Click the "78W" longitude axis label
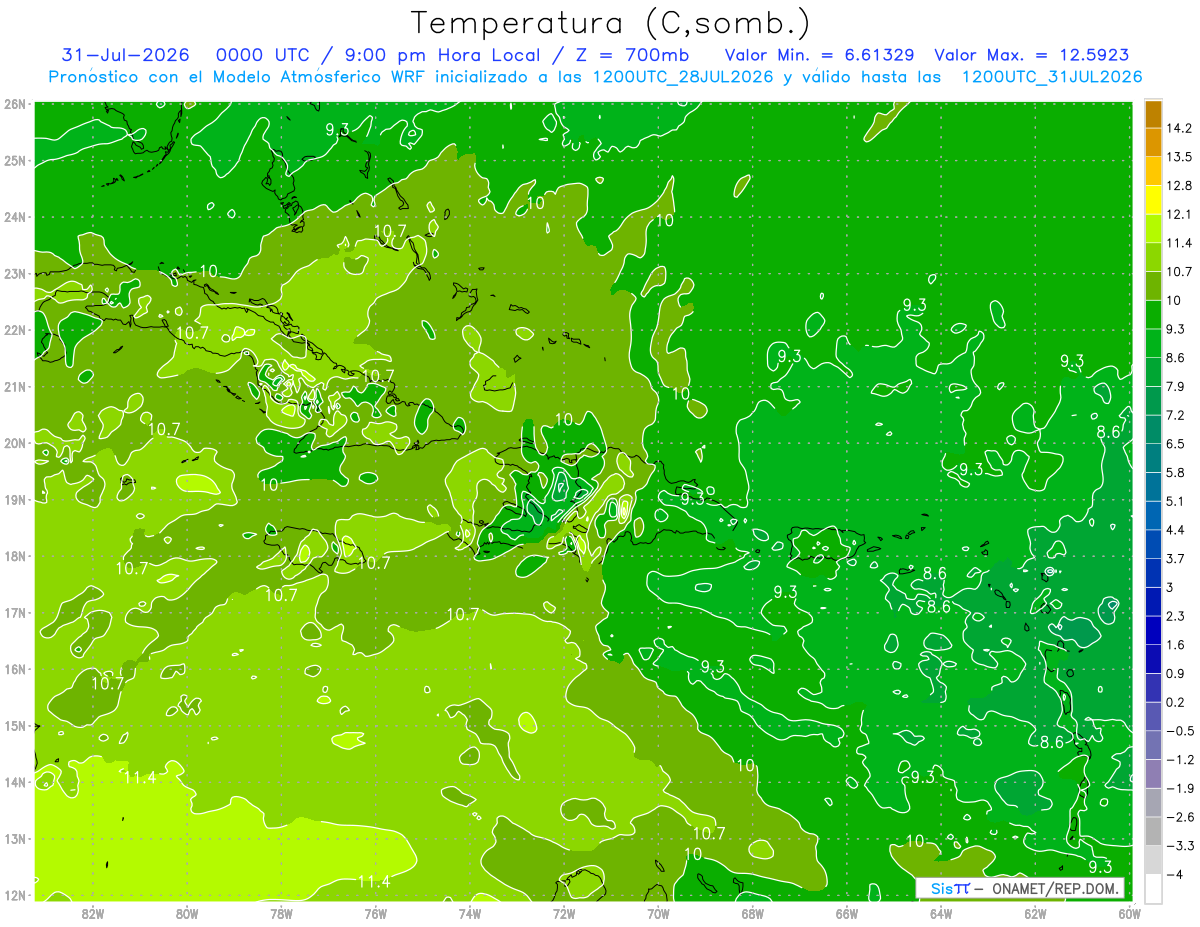This screenshot has height=927, width=1200. pyautogui.click(x=281, y=913)
